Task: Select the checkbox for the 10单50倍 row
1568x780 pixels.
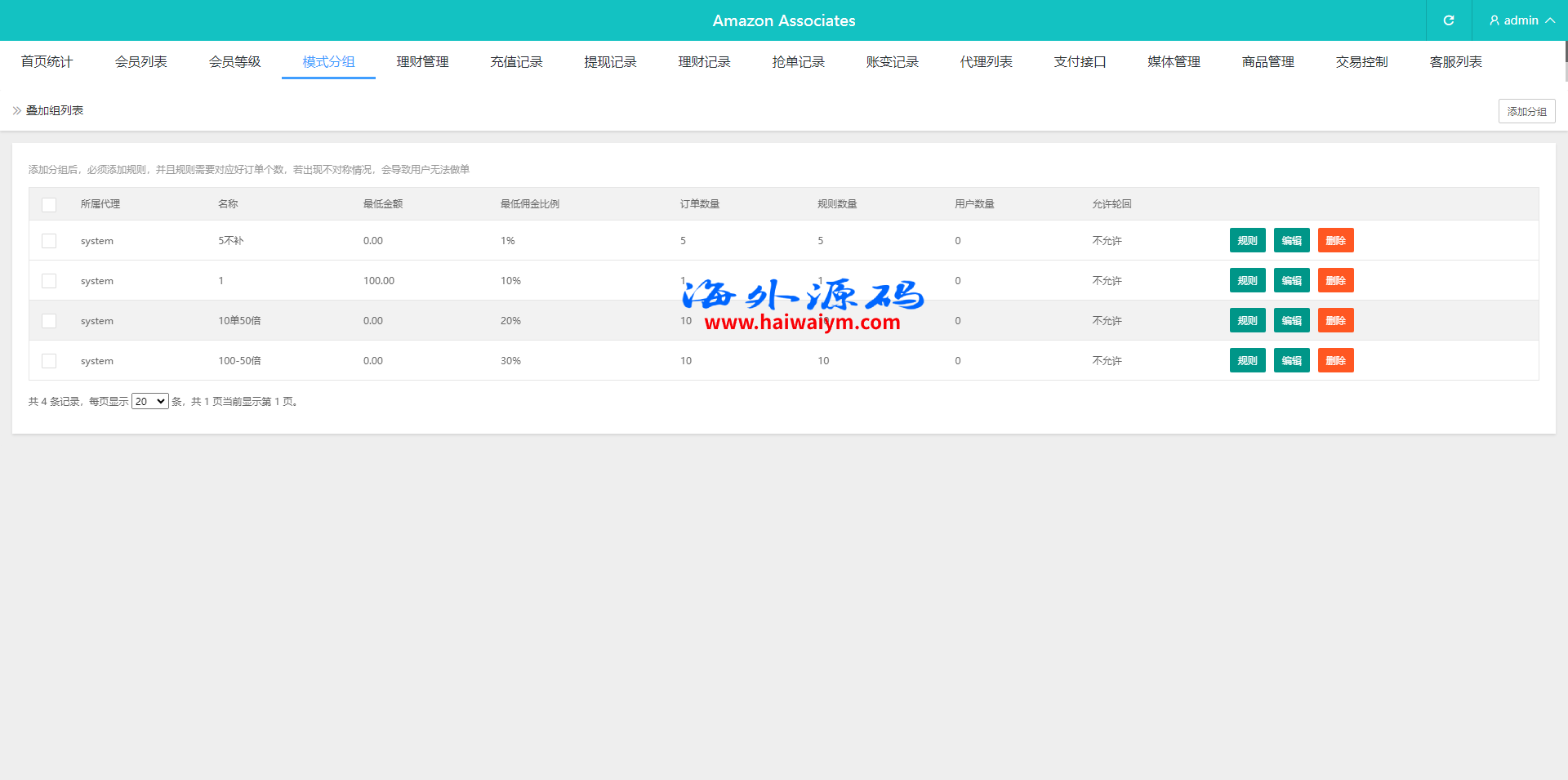Action: coord(49,321)
